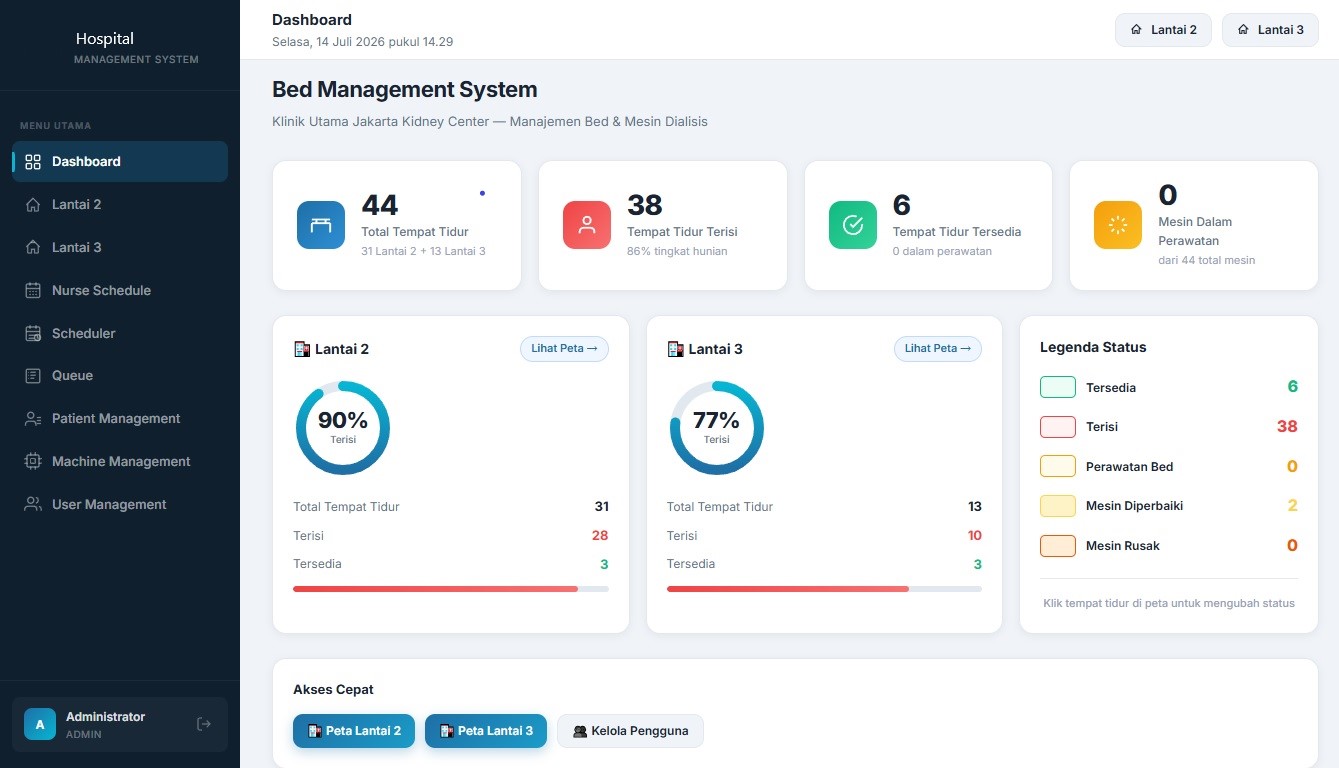Open Peta Lantai 3 quick access button
This screenshot has height=768, width=1339.
486,731
